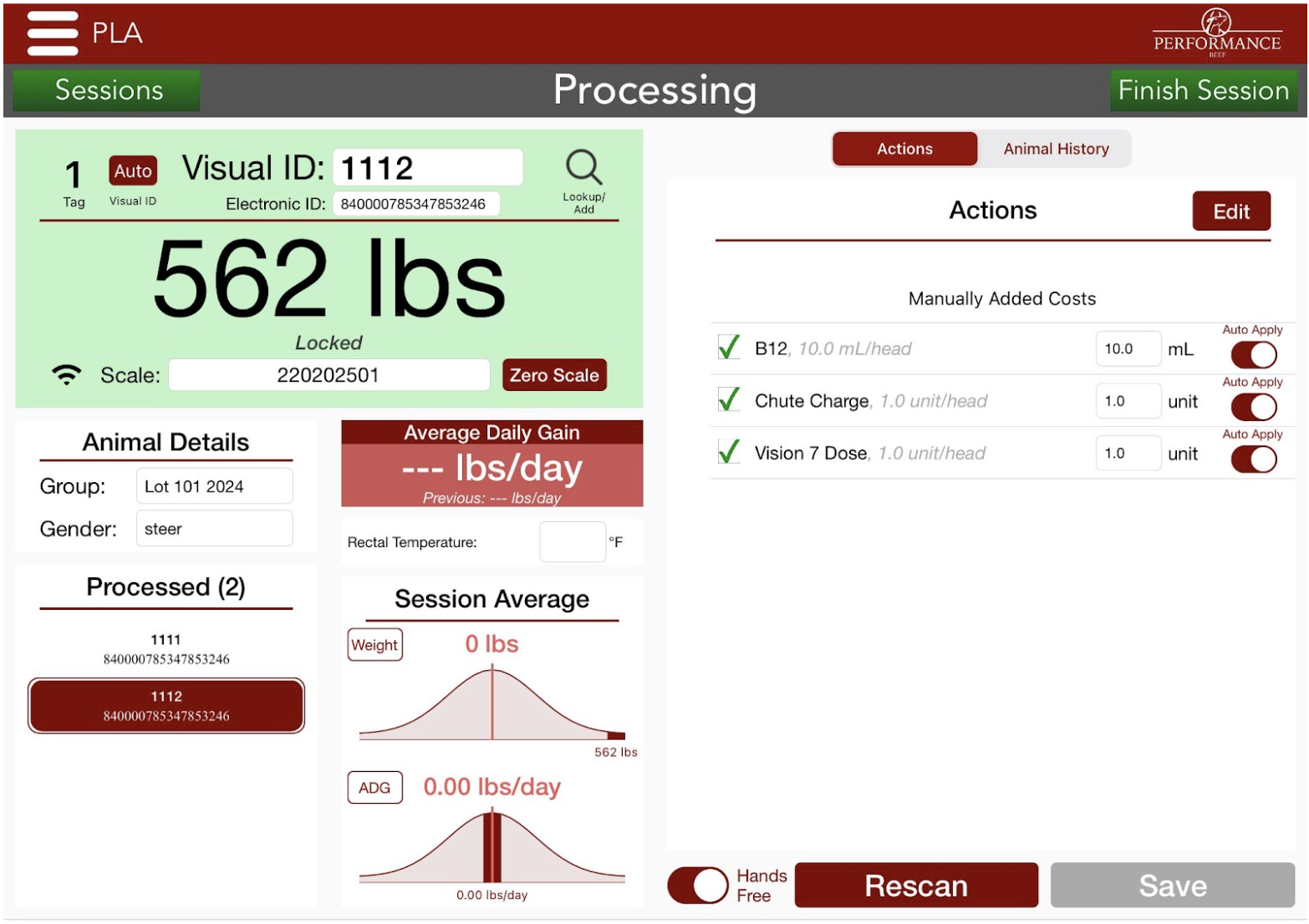Disable Auto Apply for Chute Charge
Image resolution: width=1309 pixels, height=924 pixels.
click(1253, 407)
